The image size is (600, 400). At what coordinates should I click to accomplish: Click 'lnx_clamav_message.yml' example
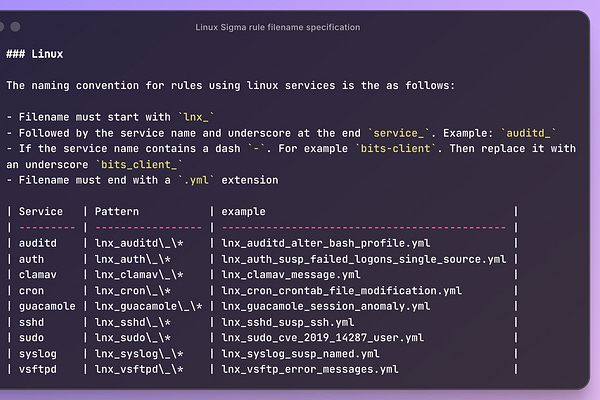click(291, 275)
